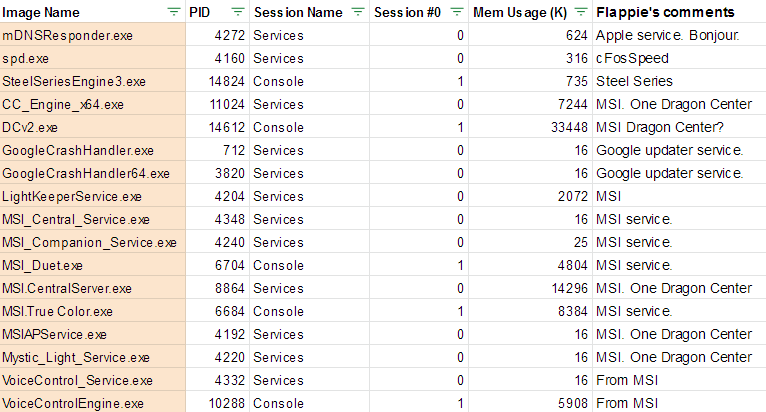766x412 pixels.
Task: Select the Steel Series comment cell
Action: [x=680, y=81]
